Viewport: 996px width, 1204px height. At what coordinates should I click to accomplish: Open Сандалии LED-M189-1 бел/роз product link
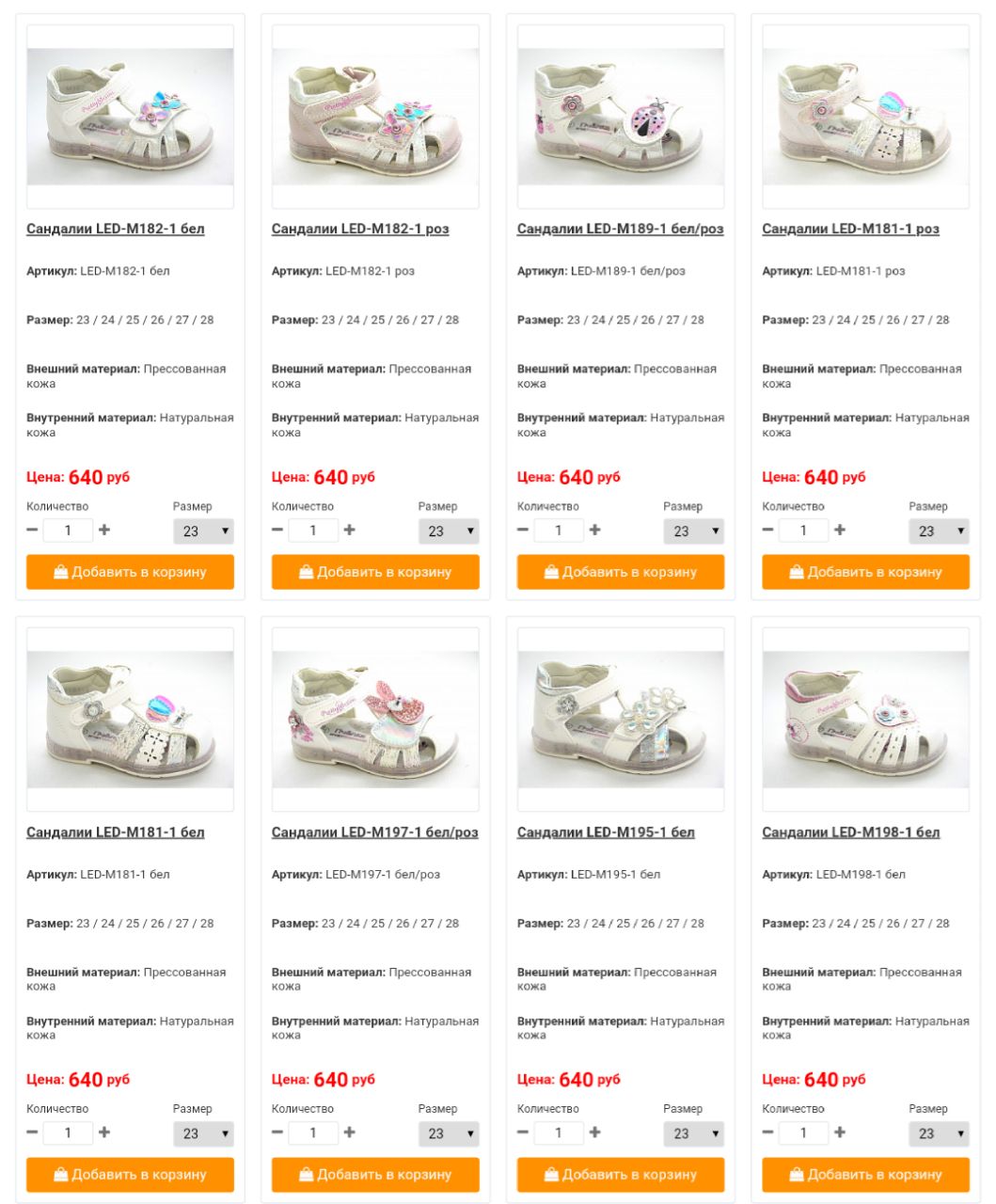pos(621,229)
